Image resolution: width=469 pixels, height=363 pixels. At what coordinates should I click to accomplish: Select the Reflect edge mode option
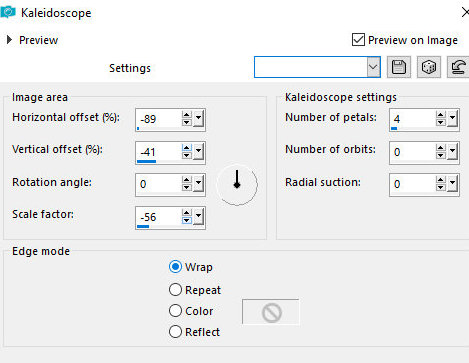coord(175,332)
